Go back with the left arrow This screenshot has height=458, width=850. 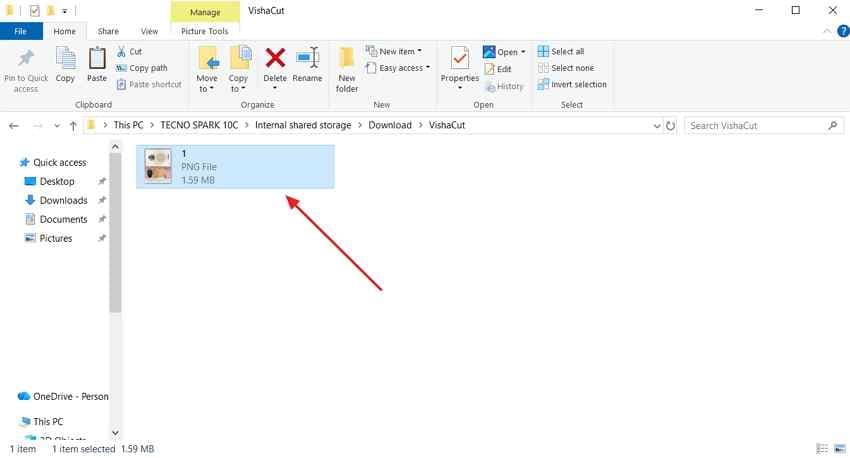coord(14,126)
